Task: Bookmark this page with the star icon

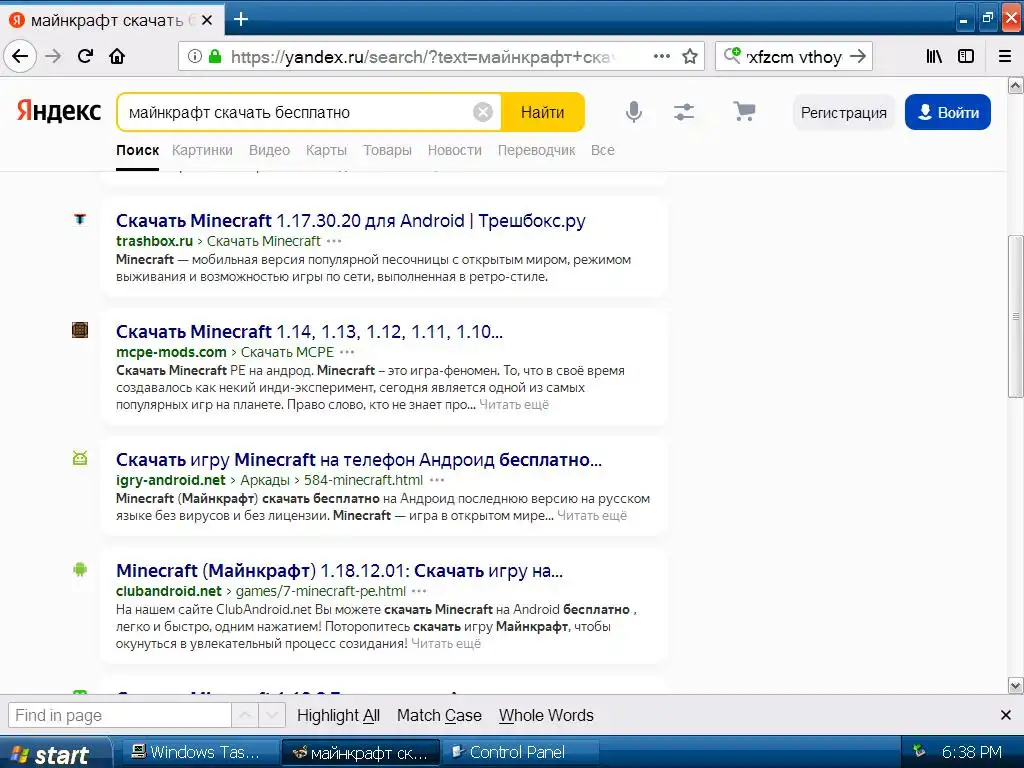Action: (690, 56)
